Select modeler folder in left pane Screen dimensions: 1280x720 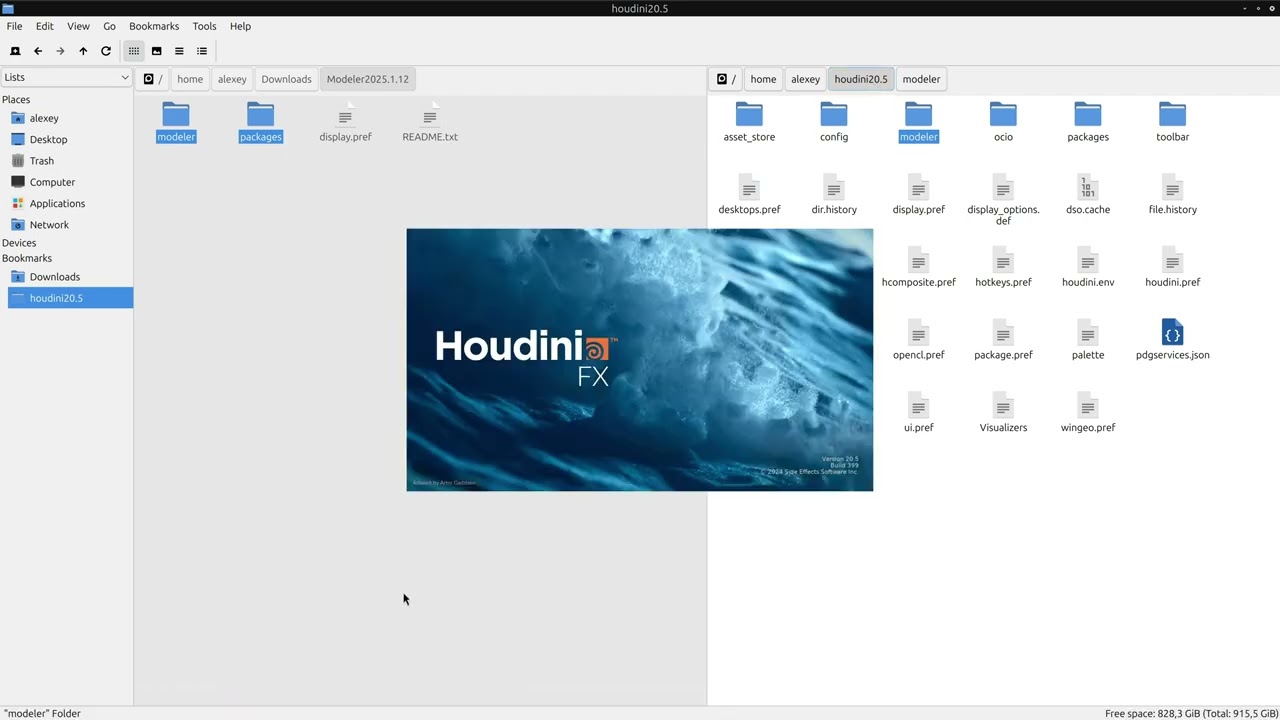coord(176,122)
